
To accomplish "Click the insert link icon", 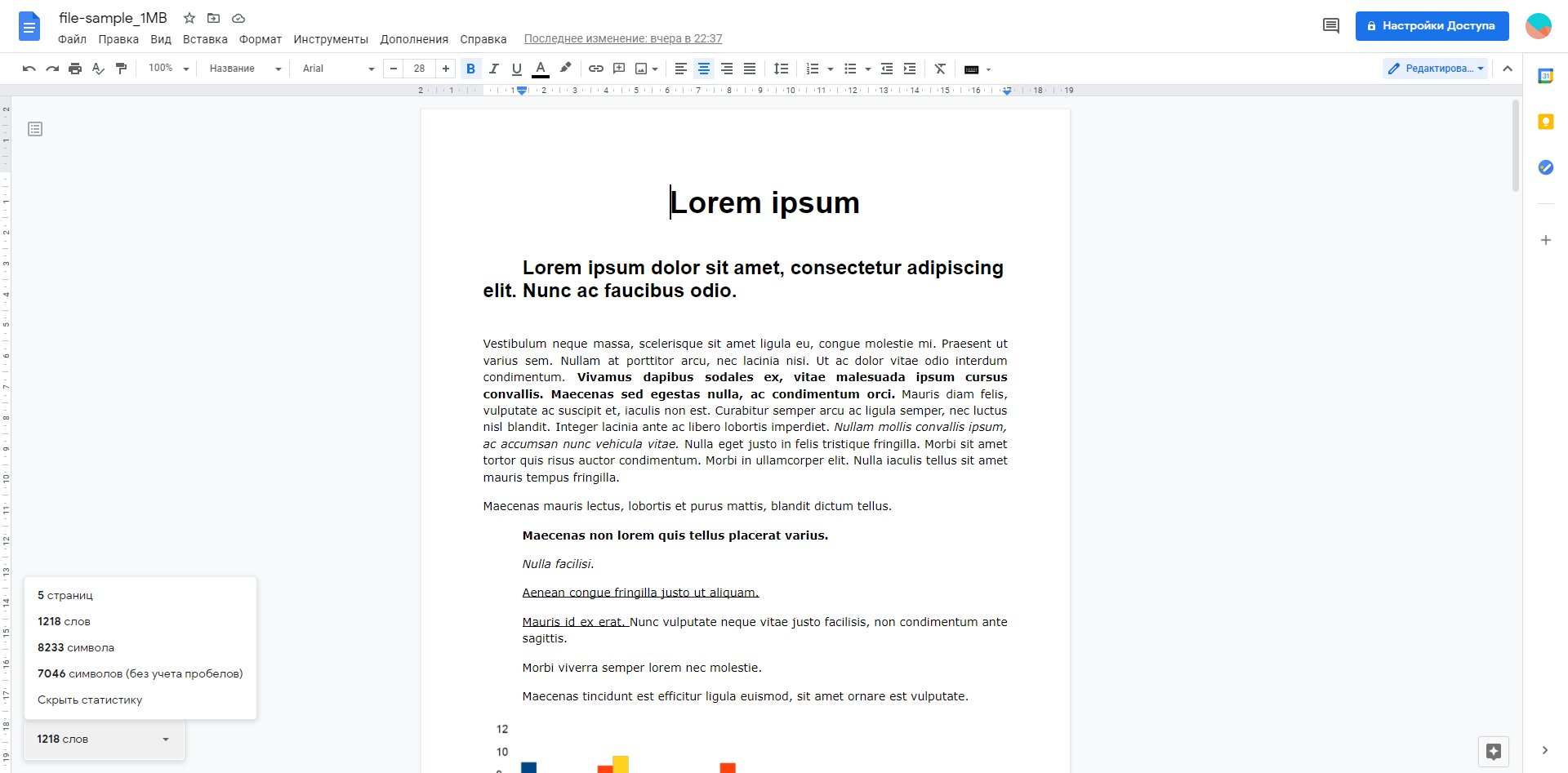I will [596, 69].
